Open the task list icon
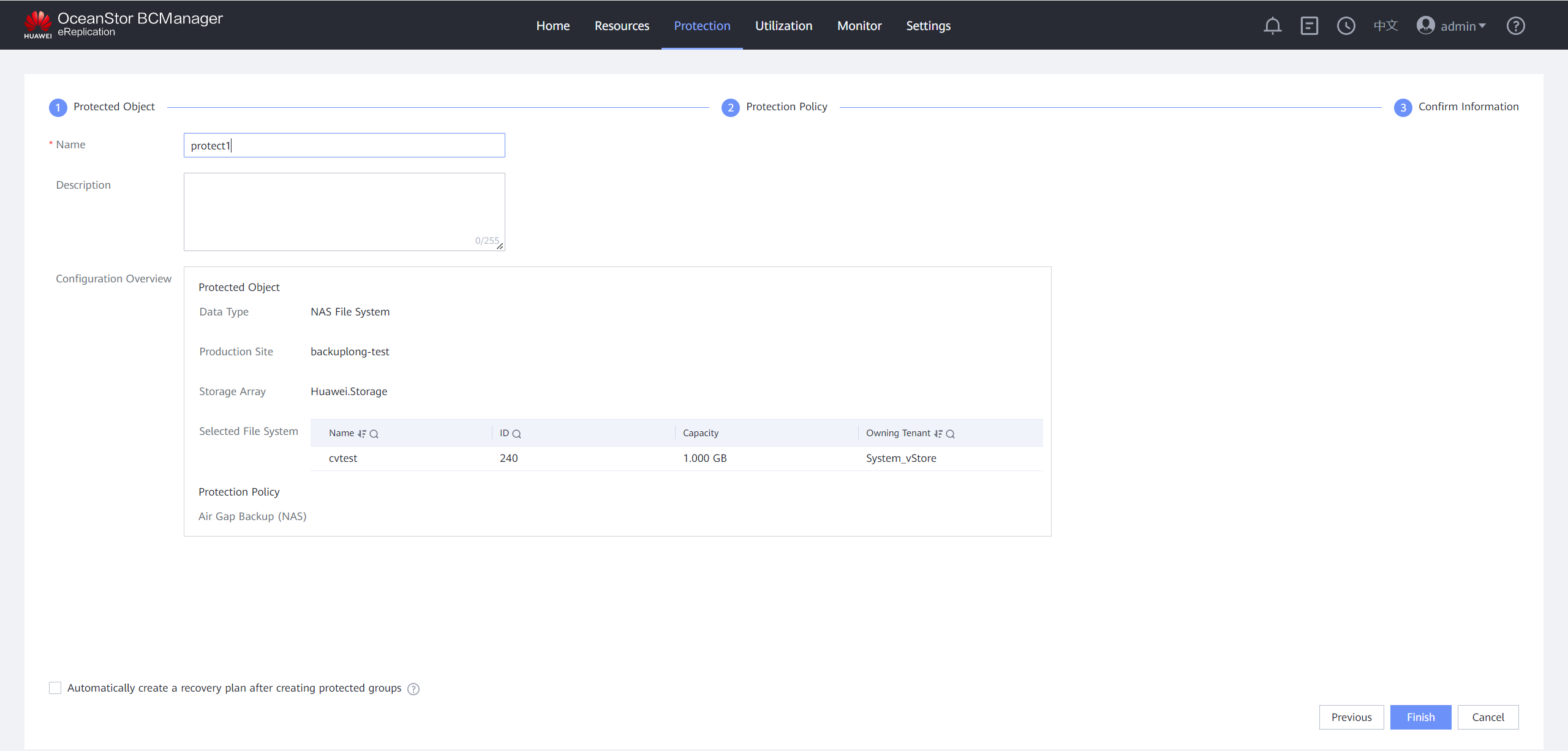Screen dimensions: 1568x751 1309,26
